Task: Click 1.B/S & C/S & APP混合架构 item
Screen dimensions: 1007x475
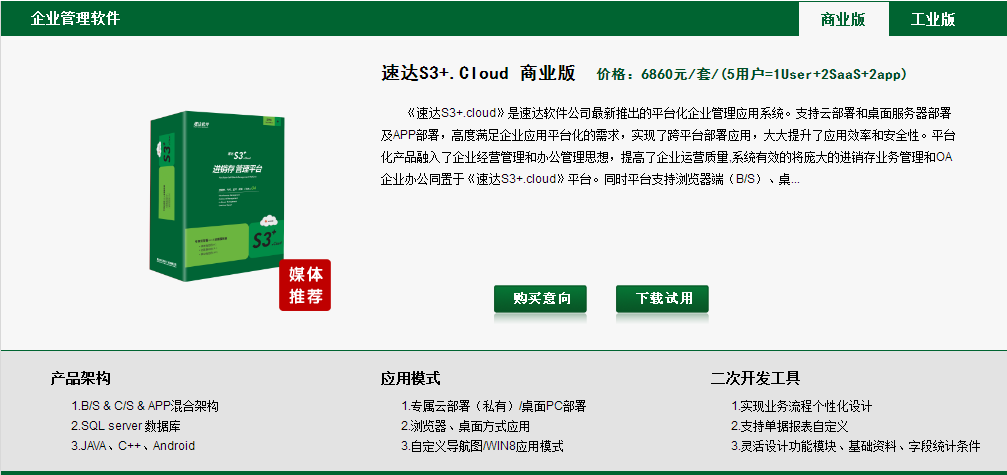Action: pyautogui.click(x=145, y=406)
